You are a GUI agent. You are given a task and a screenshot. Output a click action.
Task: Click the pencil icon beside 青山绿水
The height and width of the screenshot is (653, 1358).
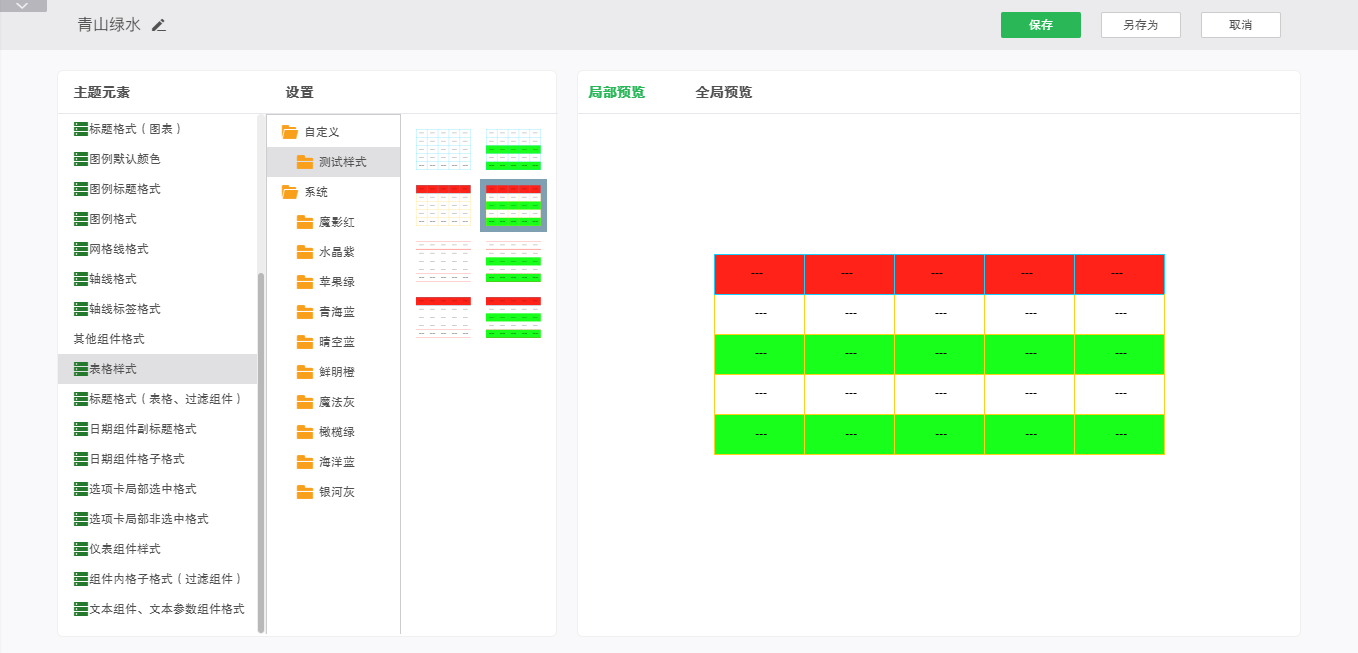158,25
